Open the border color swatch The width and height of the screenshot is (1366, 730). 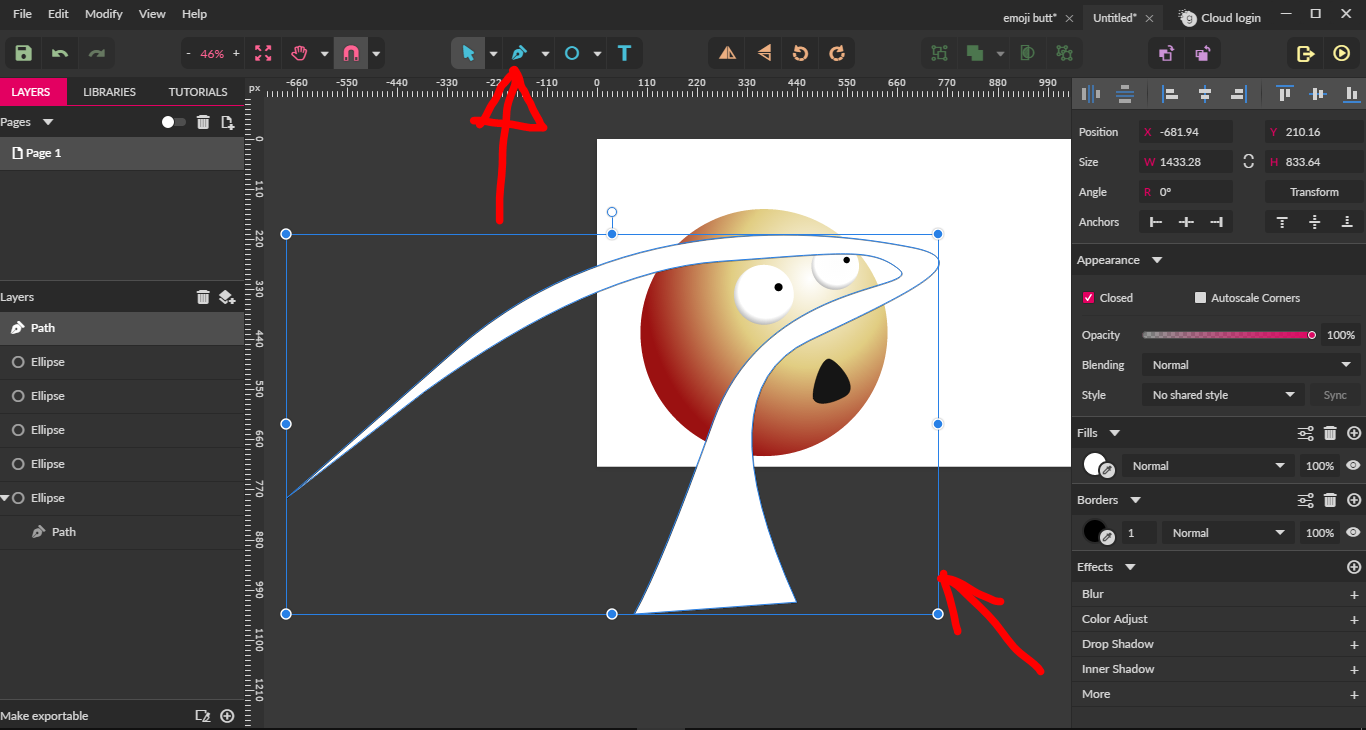[1096, 532]
